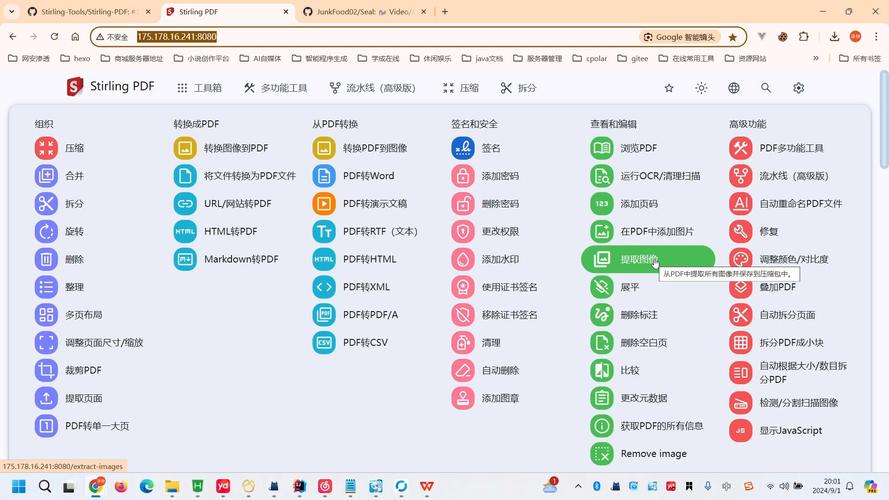
Task: Click the PDF转XML code icon
Action: pos(324,287)
